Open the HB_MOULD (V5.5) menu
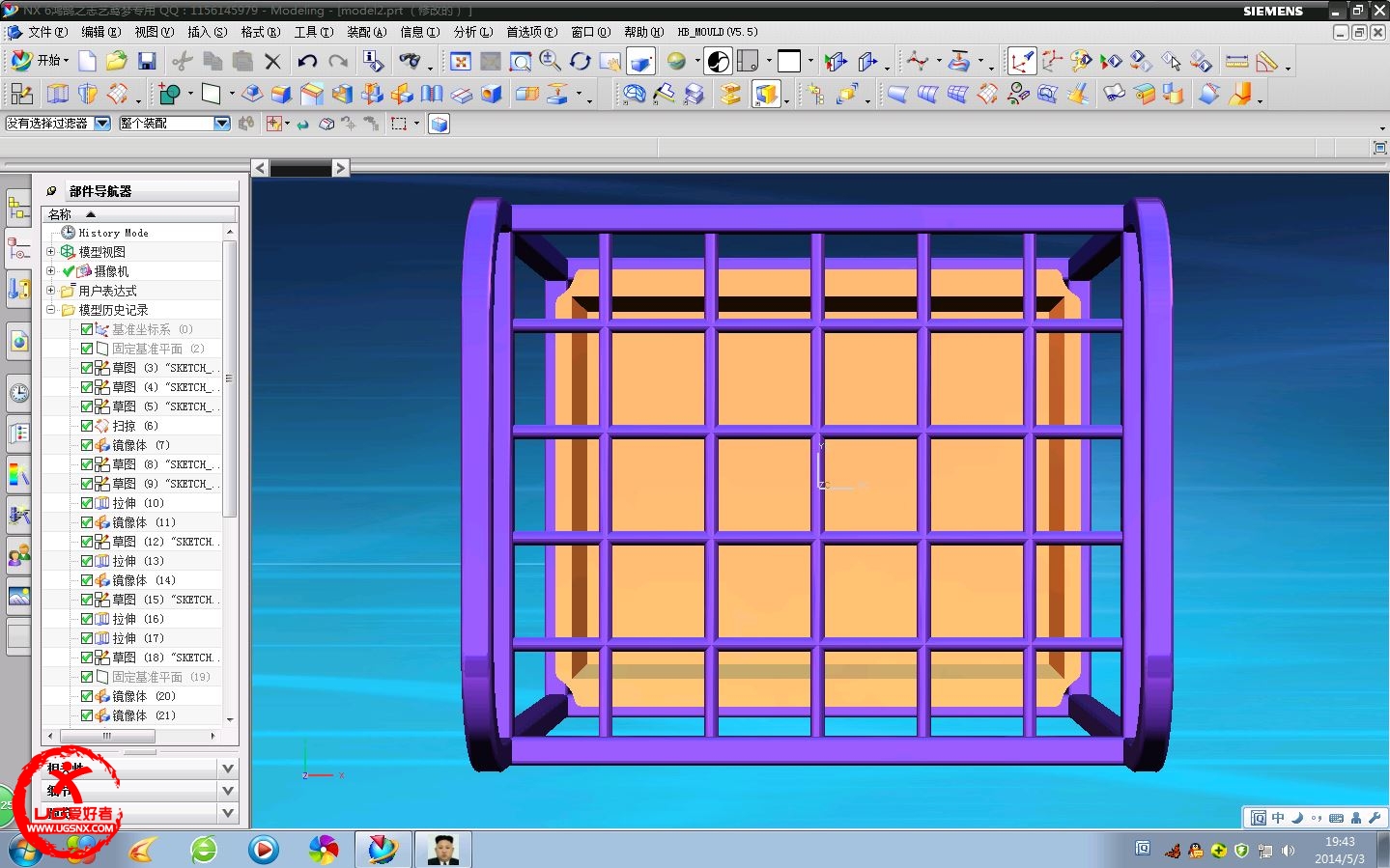 [x=718, y=32]
